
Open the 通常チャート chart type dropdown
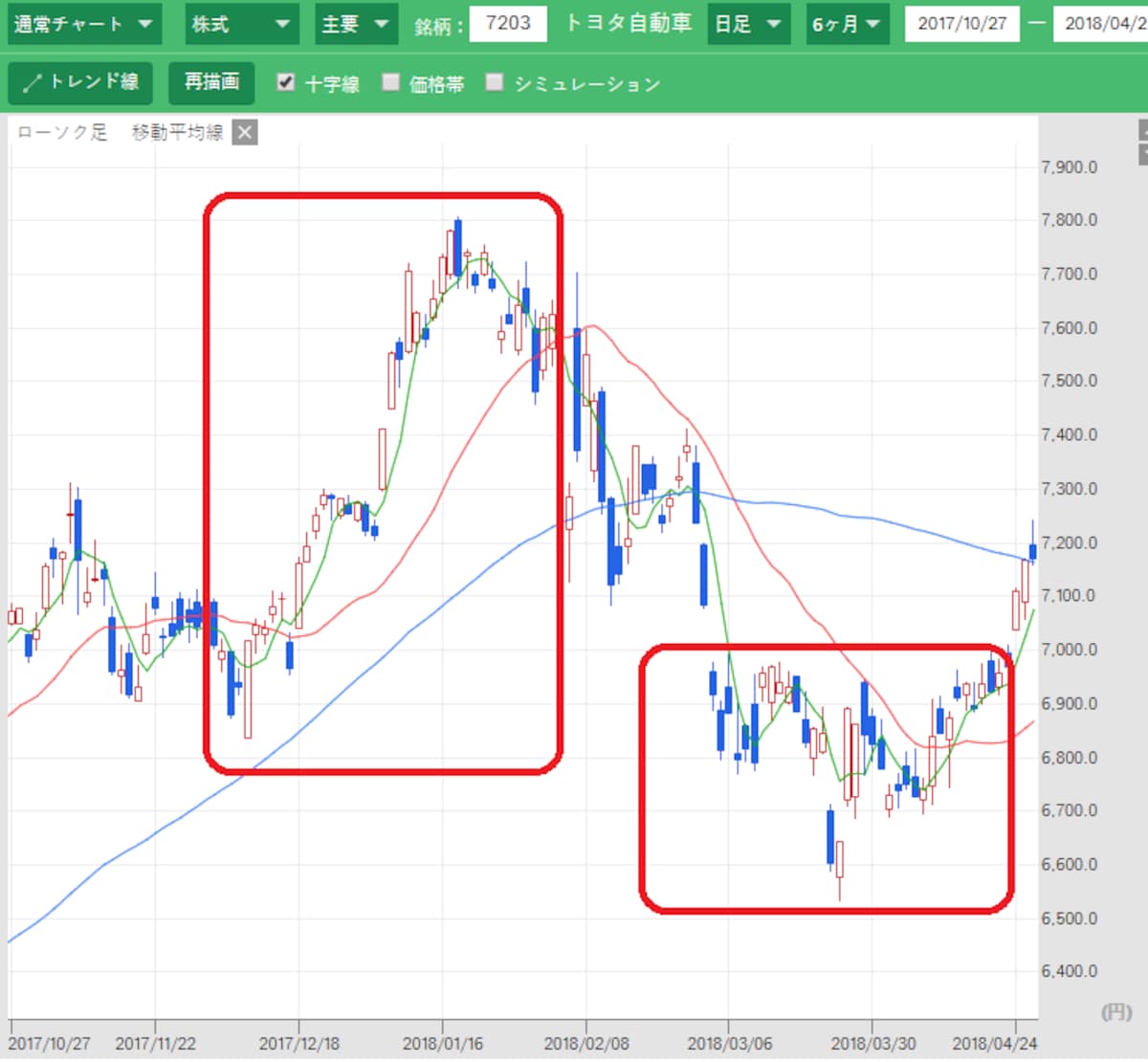(x=82, y=24)
